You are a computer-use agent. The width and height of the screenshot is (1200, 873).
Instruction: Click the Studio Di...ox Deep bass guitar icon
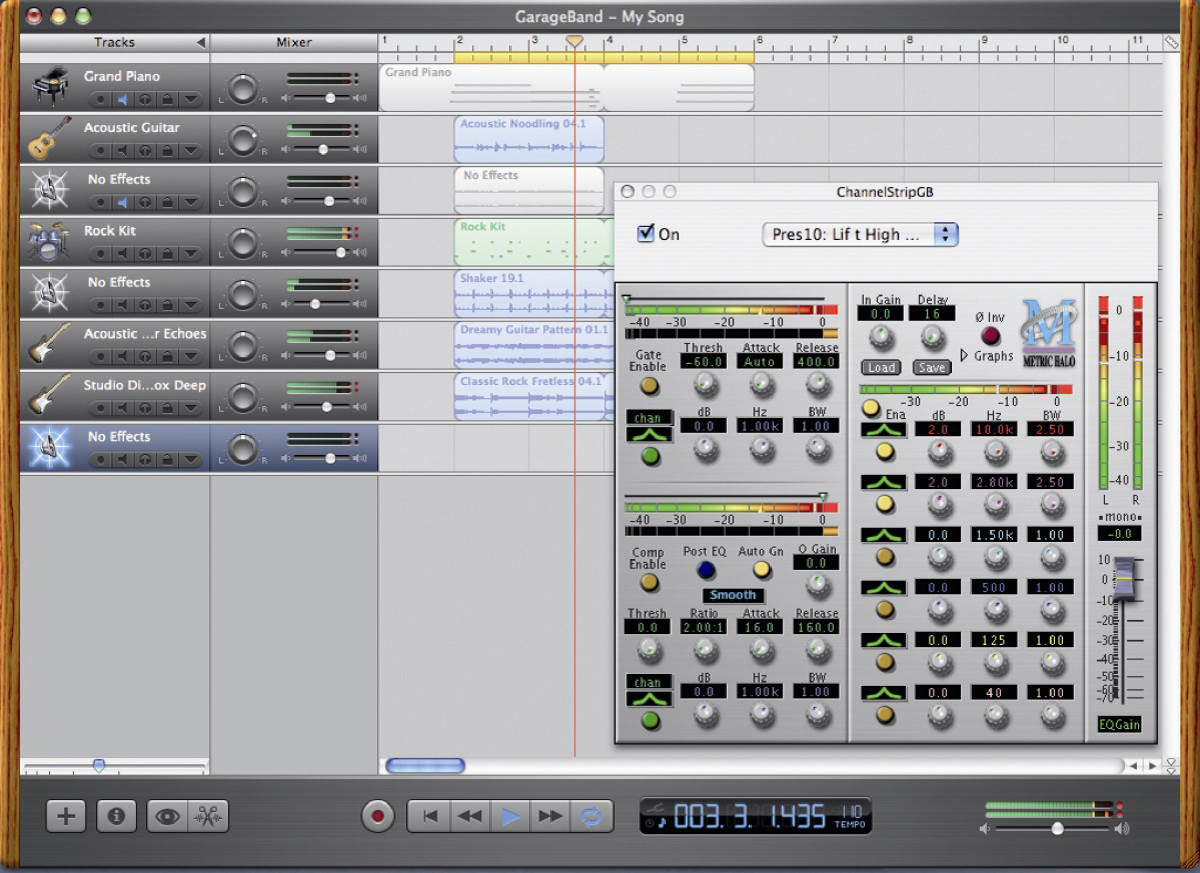49,396
